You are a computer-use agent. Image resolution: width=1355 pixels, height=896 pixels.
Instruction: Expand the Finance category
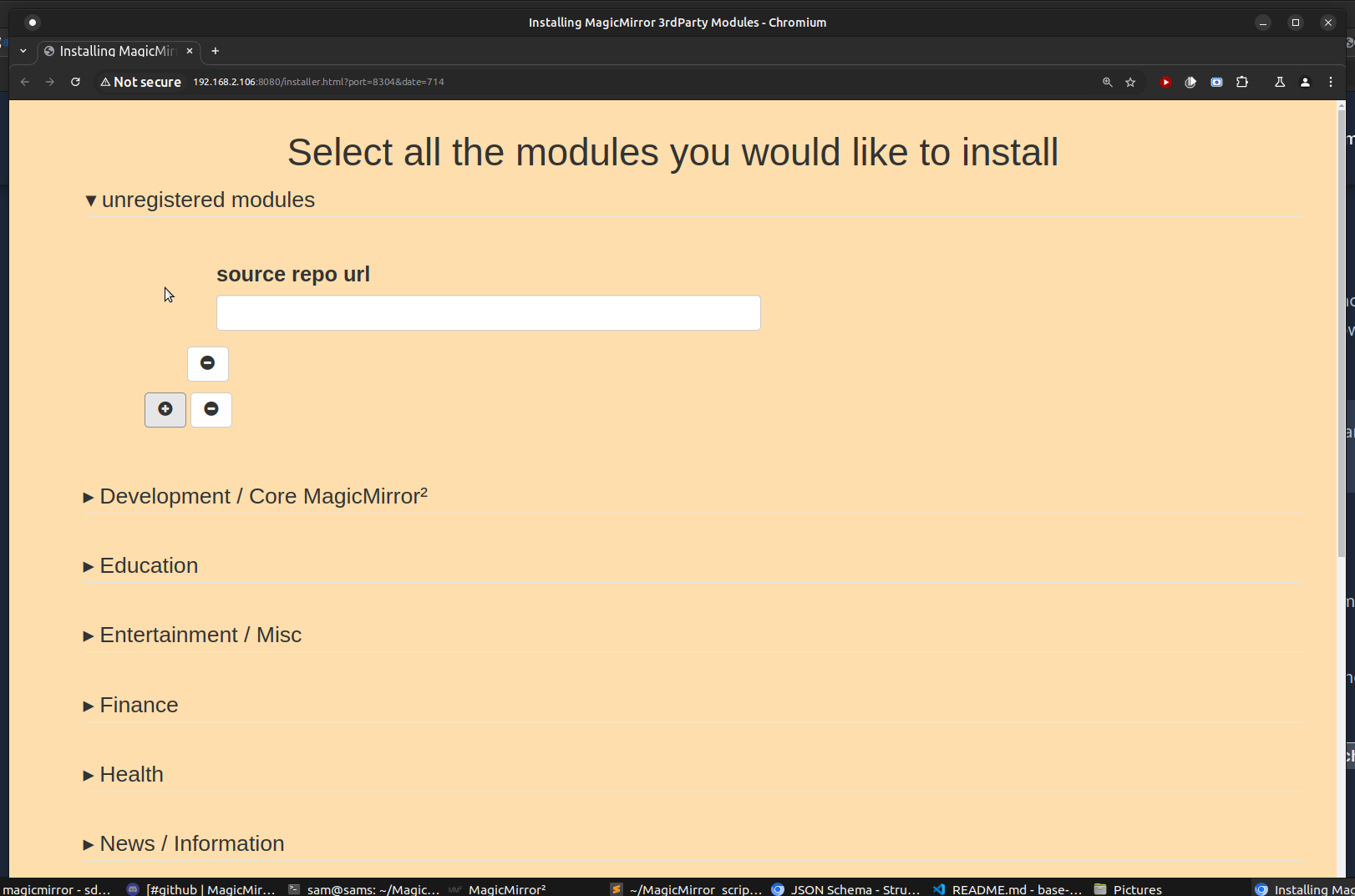(x=130, y=705)
